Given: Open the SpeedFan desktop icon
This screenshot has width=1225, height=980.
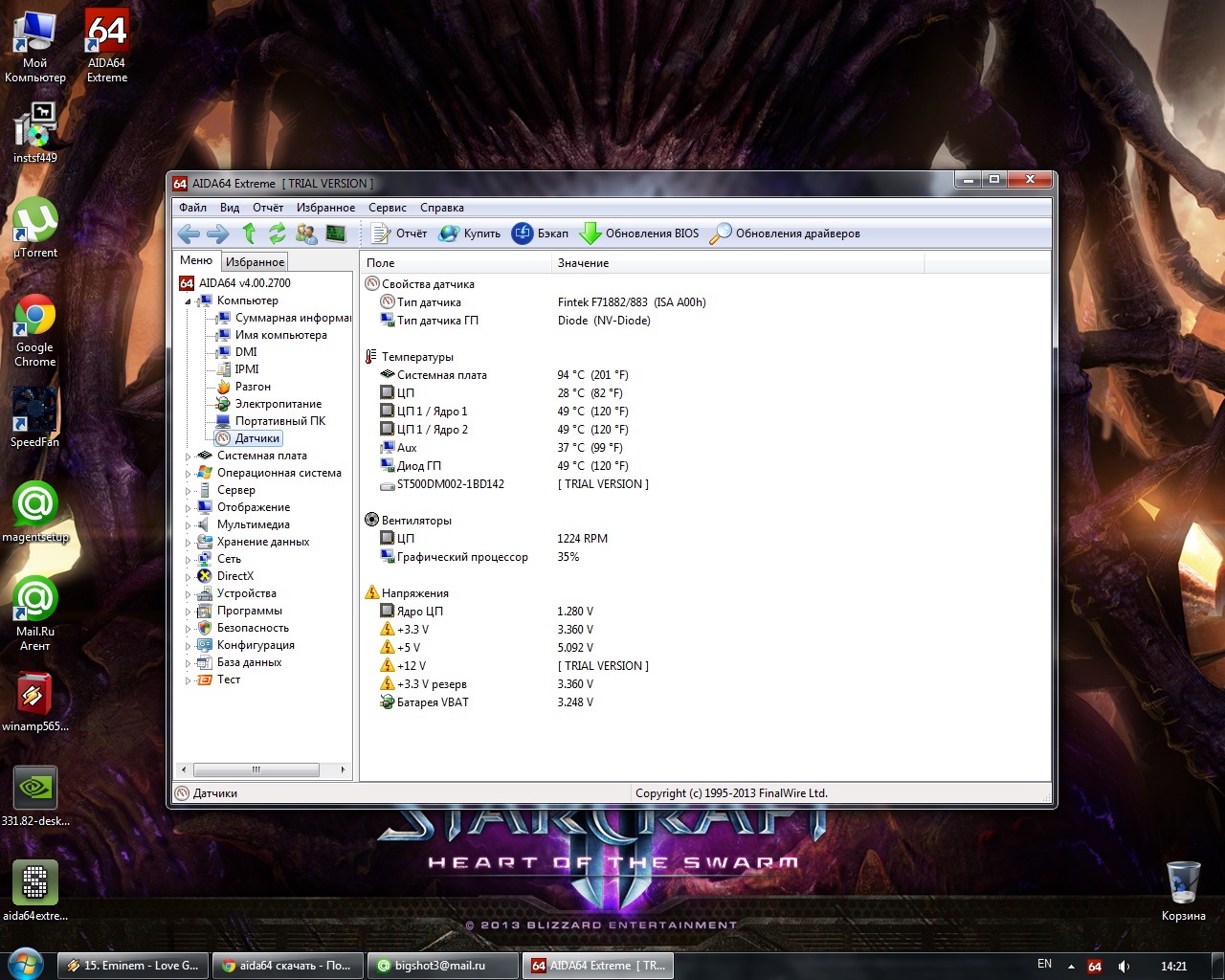Looking at the screenshot, I should pos(34,418).
